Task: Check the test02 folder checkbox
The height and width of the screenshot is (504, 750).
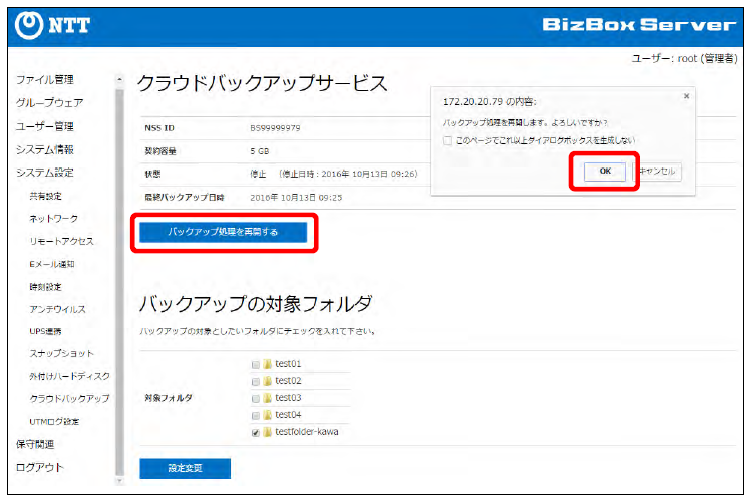Action: tap(256, 382)
